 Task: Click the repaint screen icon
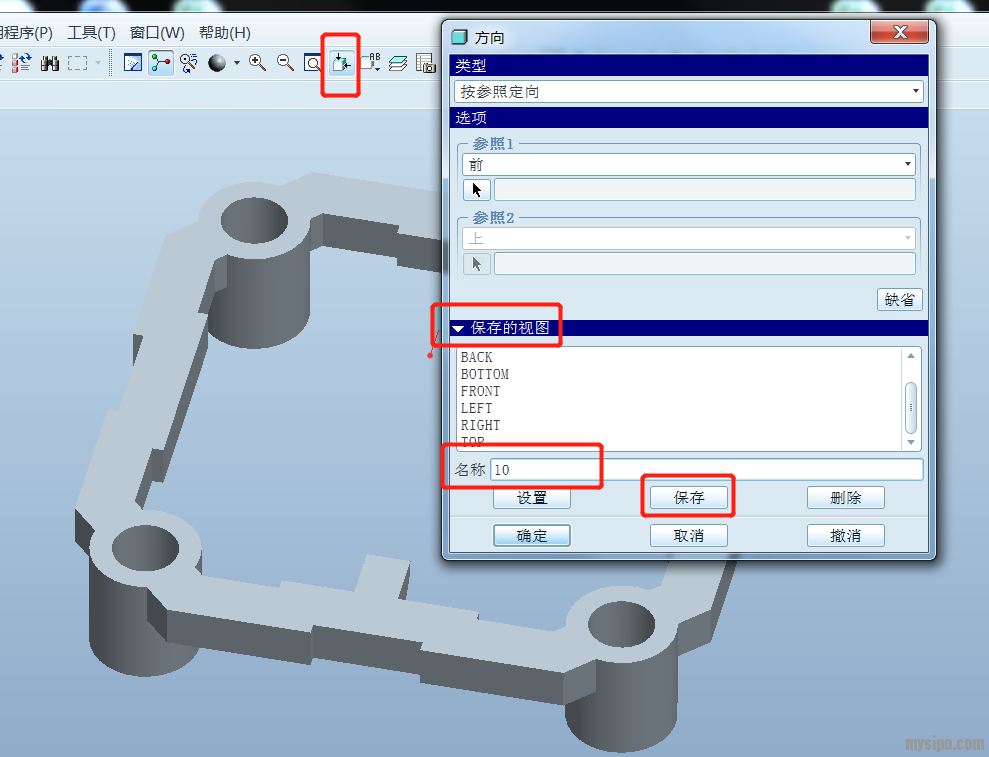click(x=132, y=63)
